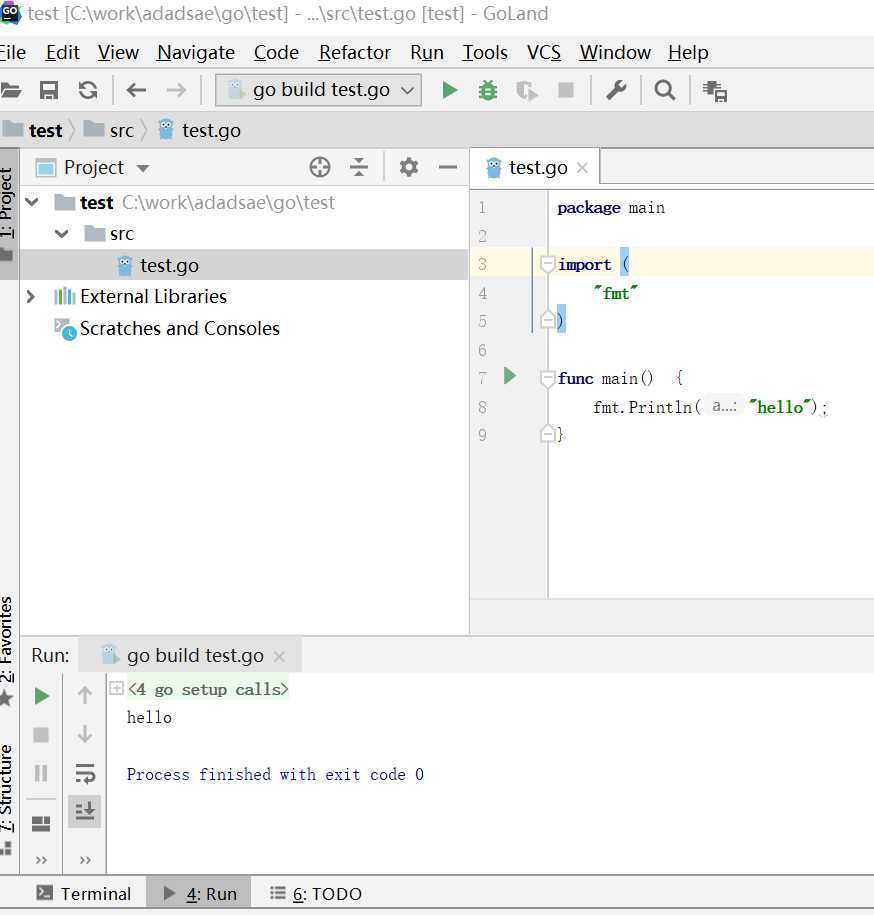
Task: Collapse all in the Project panel
Action: click(359, 167)
